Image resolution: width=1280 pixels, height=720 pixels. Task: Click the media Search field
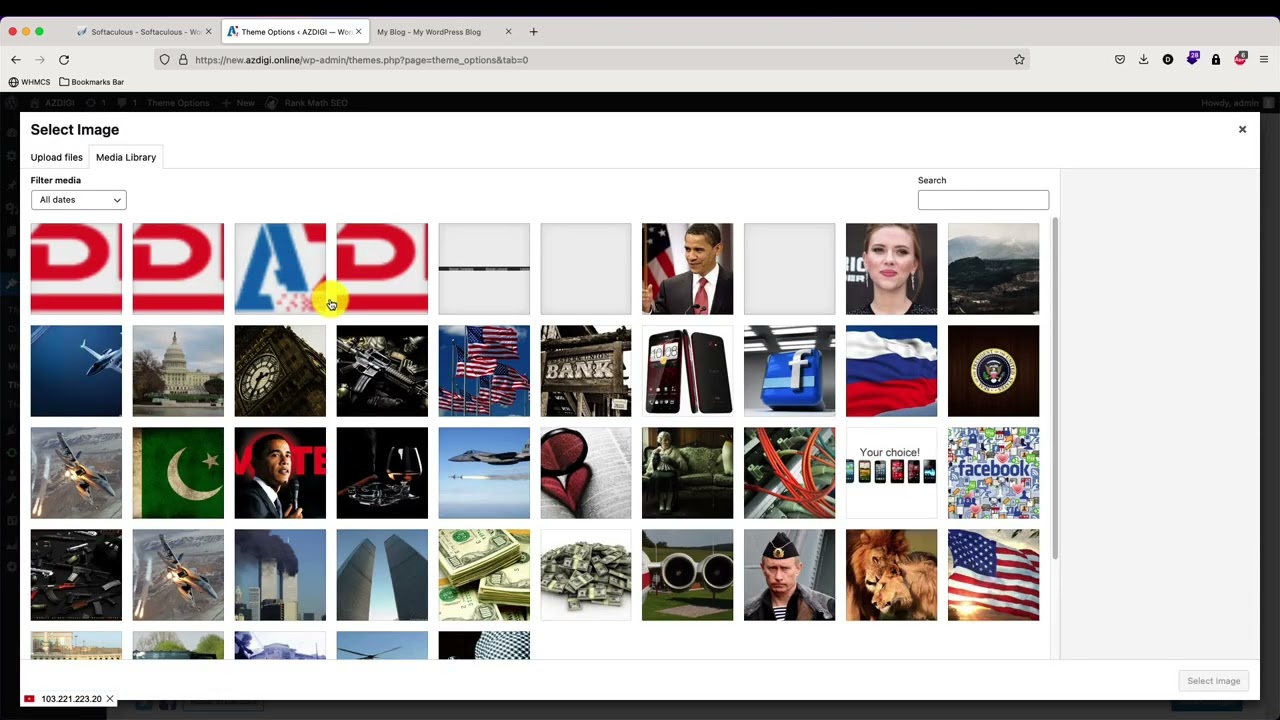pos(983,200)
